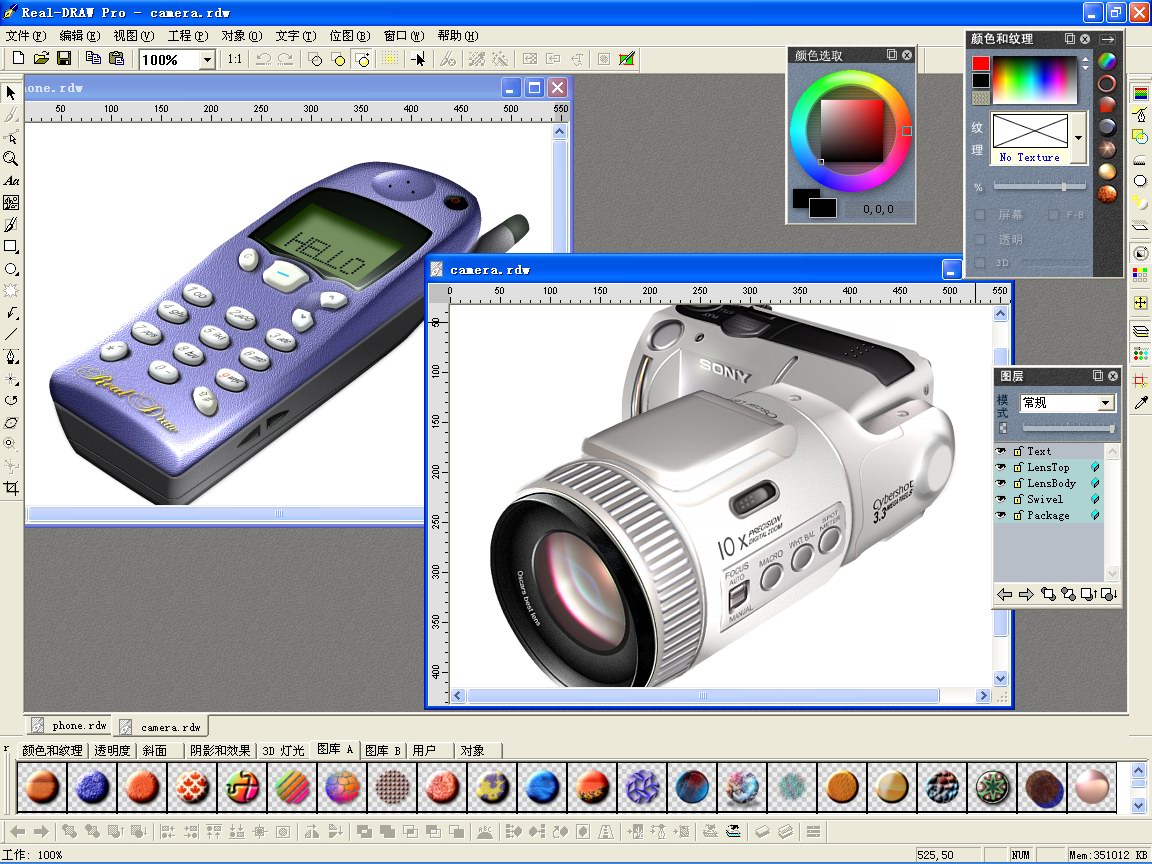Viewport: 1152px width, 864px height.
Task: Open the 常规 blend mode dropdown
Action: (1105, 403)
